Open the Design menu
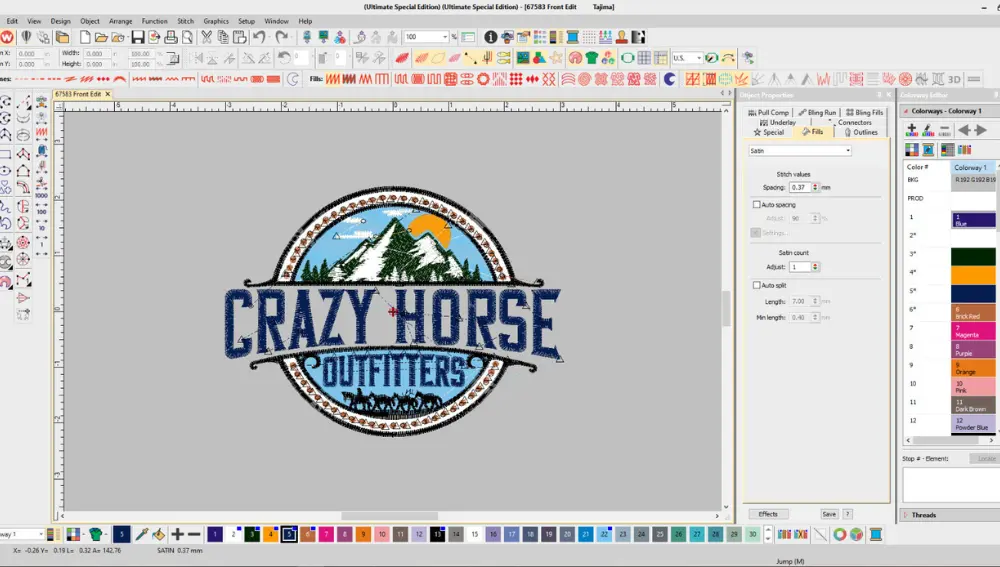The width and height of the screenshot is (1000, 567). (x=61, y=21)
